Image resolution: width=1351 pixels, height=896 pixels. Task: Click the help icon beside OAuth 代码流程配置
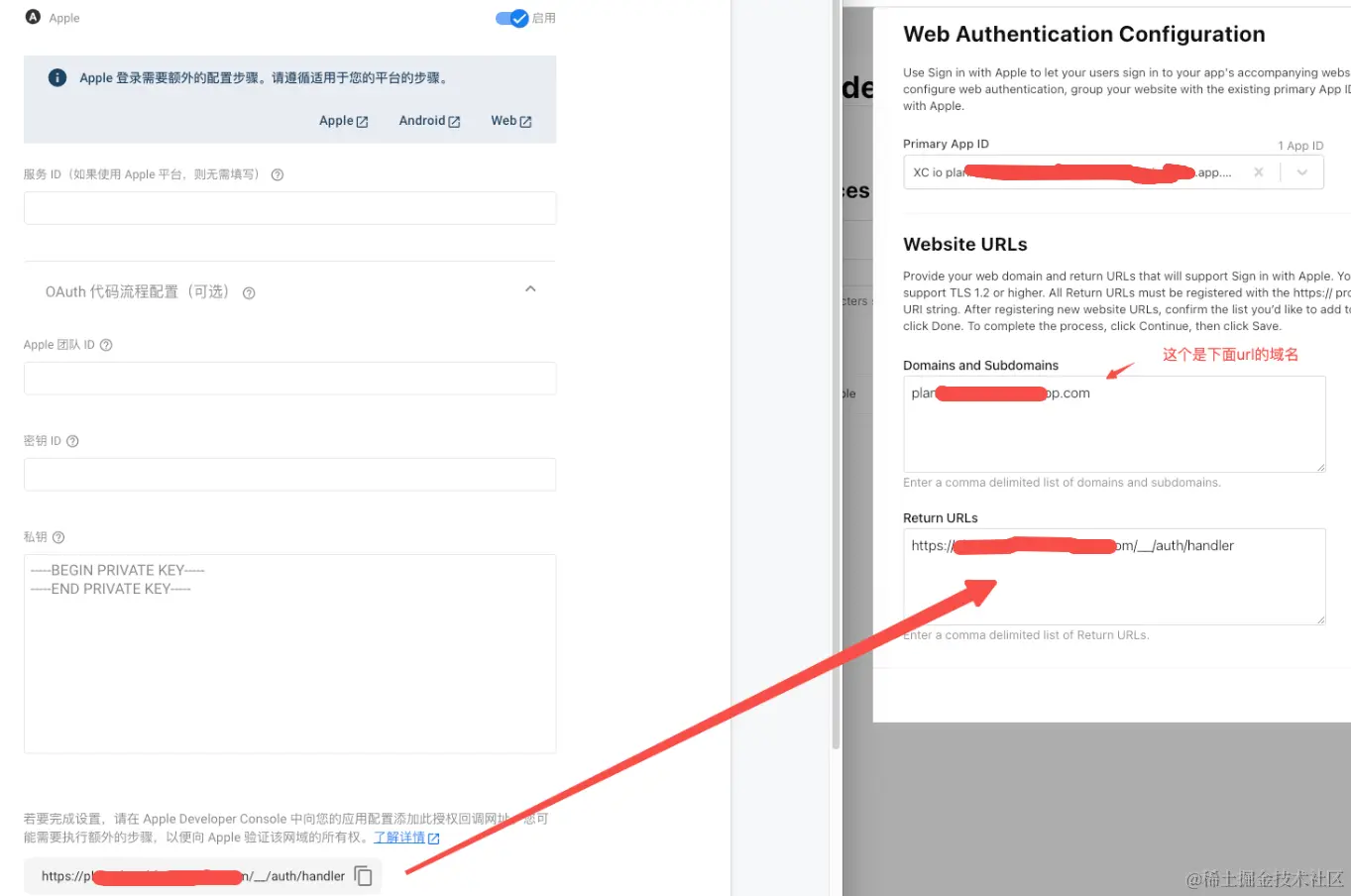249,292
